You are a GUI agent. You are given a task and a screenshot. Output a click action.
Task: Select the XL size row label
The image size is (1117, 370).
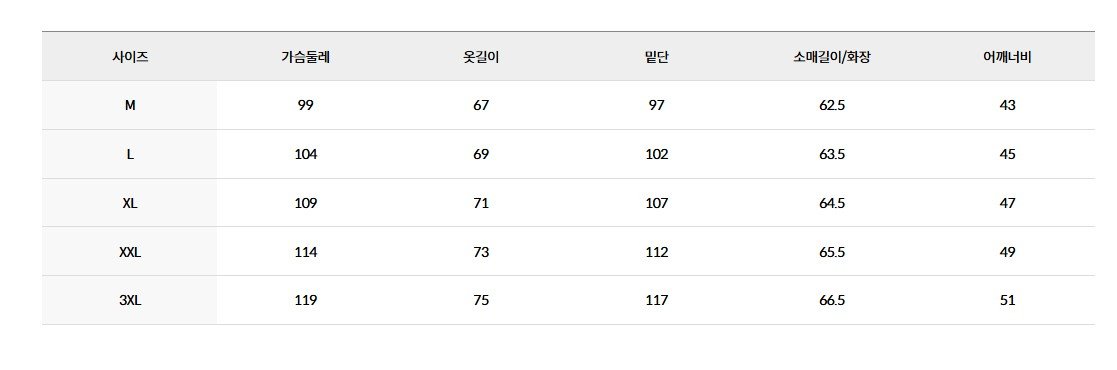(130, 203)
